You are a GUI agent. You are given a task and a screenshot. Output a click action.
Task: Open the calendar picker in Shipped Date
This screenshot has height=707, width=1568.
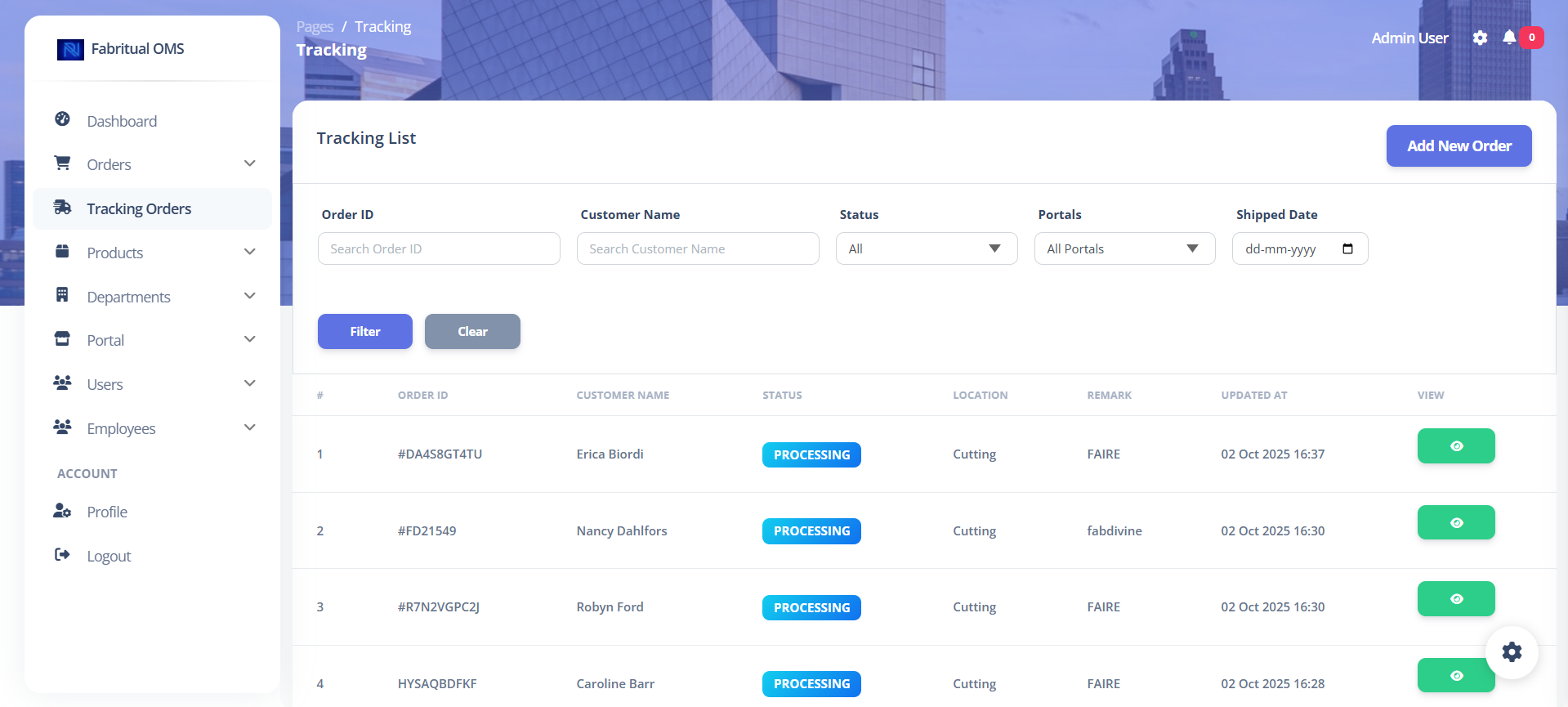tap(1347, 249)
